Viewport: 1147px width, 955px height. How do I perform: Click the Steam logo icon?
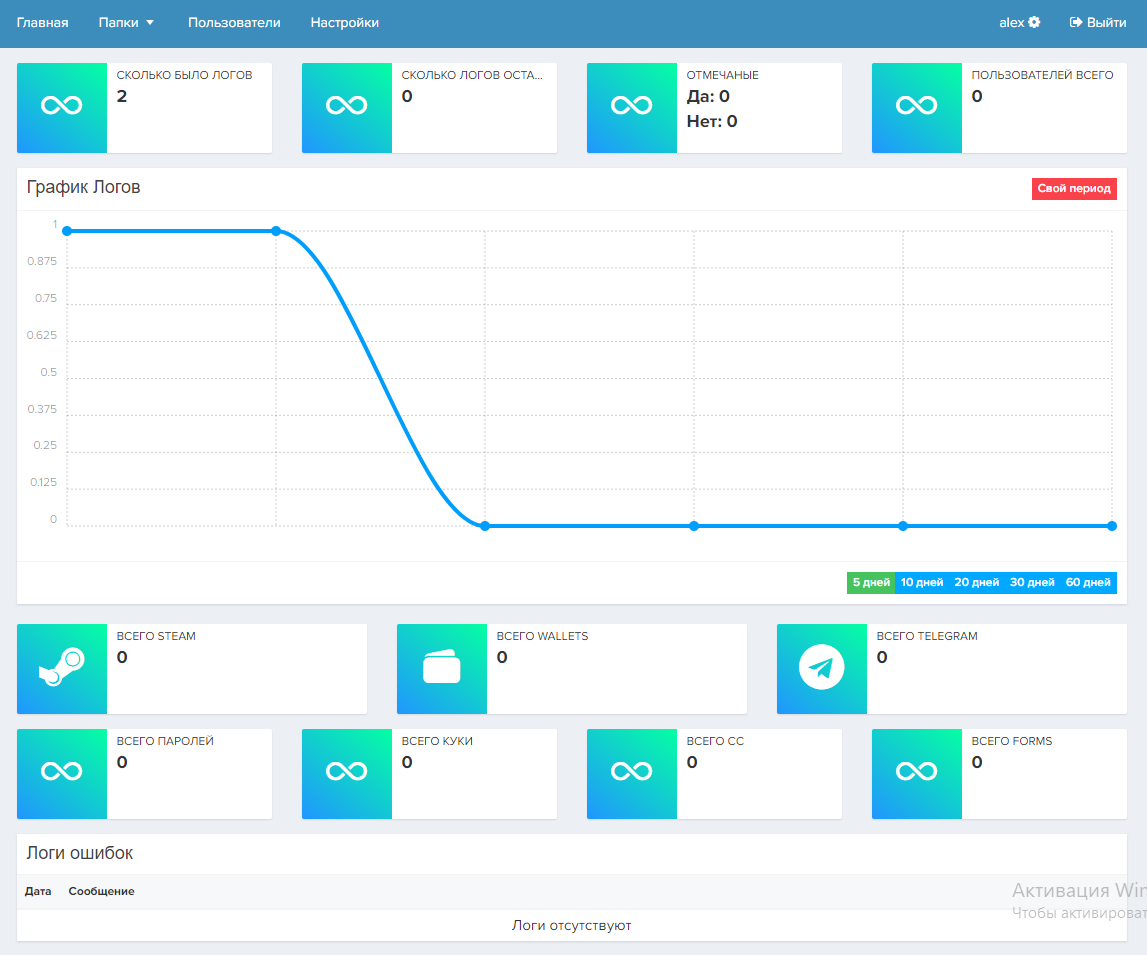(61, 667)
